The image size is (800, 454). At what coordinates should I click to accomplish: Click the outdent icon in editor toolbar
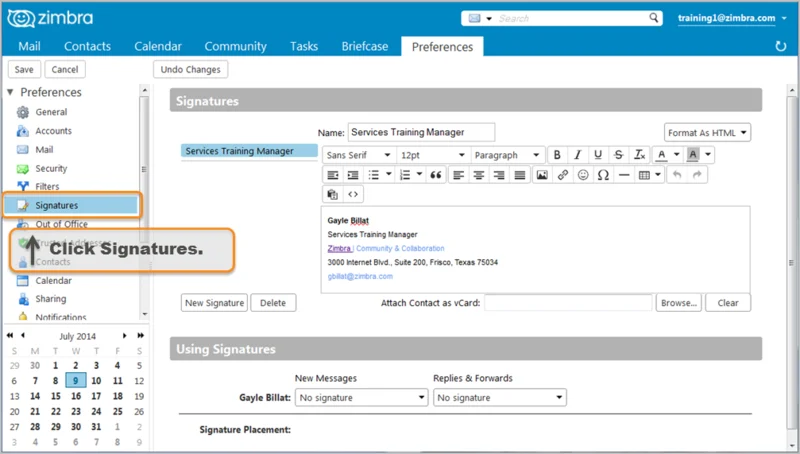click(333, 175)
